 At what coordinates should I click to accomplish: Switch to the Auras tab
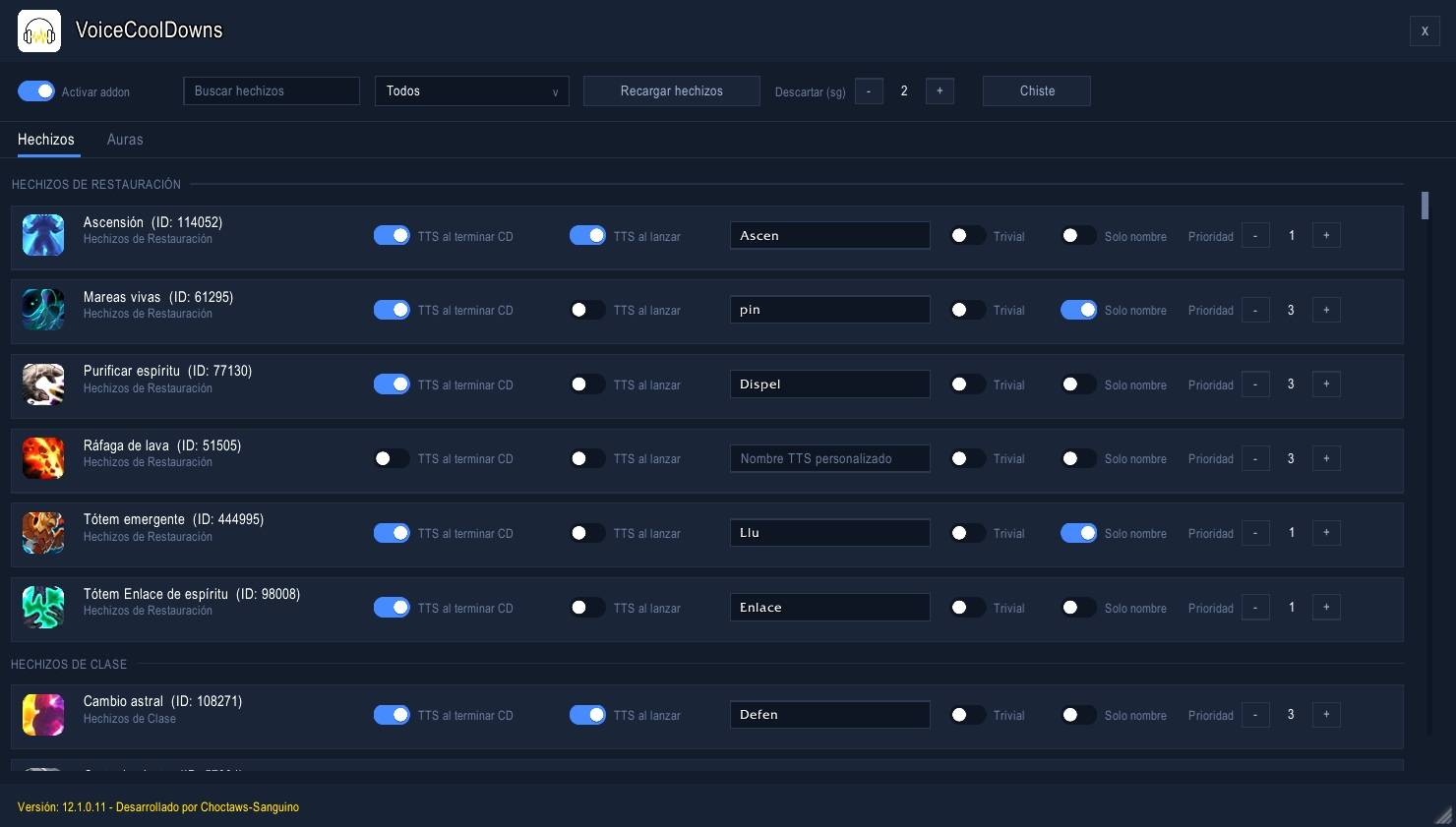pyautogui.click(x=125, y=140)
